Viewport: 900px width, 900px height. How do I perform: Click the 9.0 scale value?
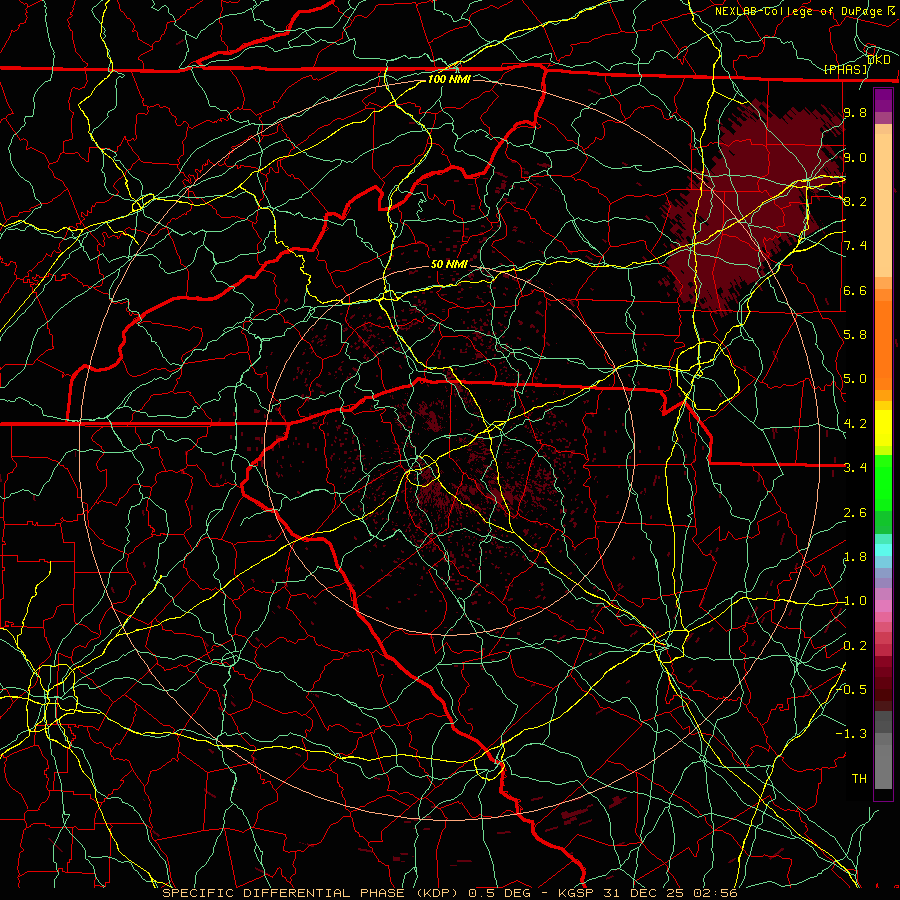(x=855, y=157)
